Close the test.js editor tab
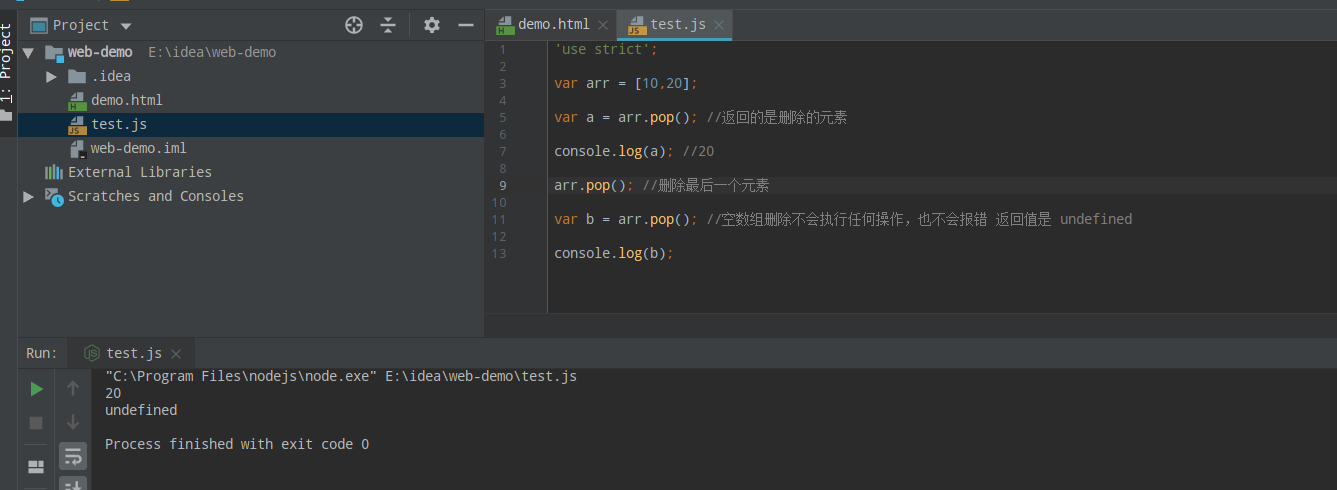The height and width of the screenshot is (490, 1337). point(719,25)
